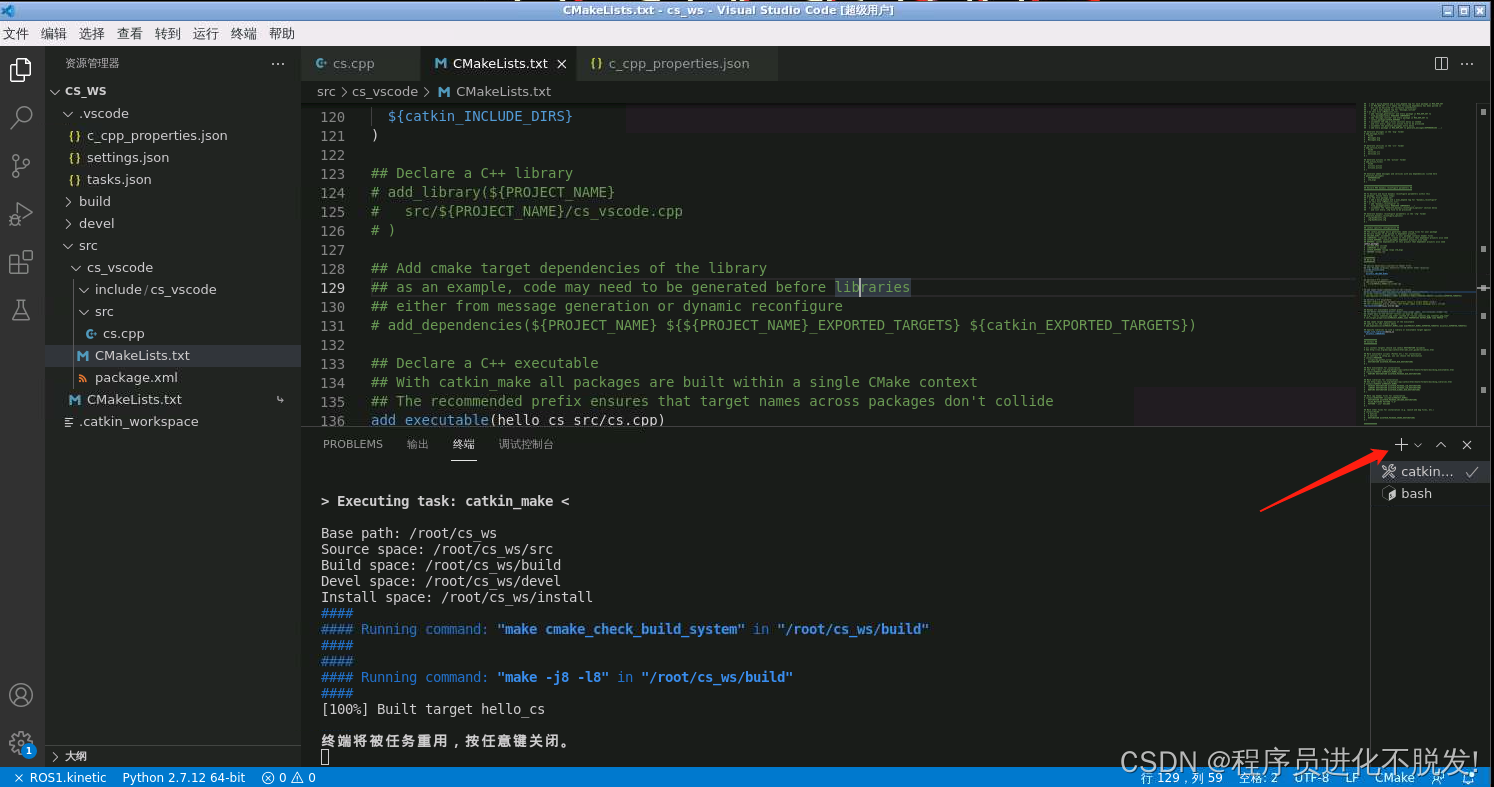Open the Explorer view in the activity bar
The height and width of the screenshot is (787, 1494).
coord(21,71)
